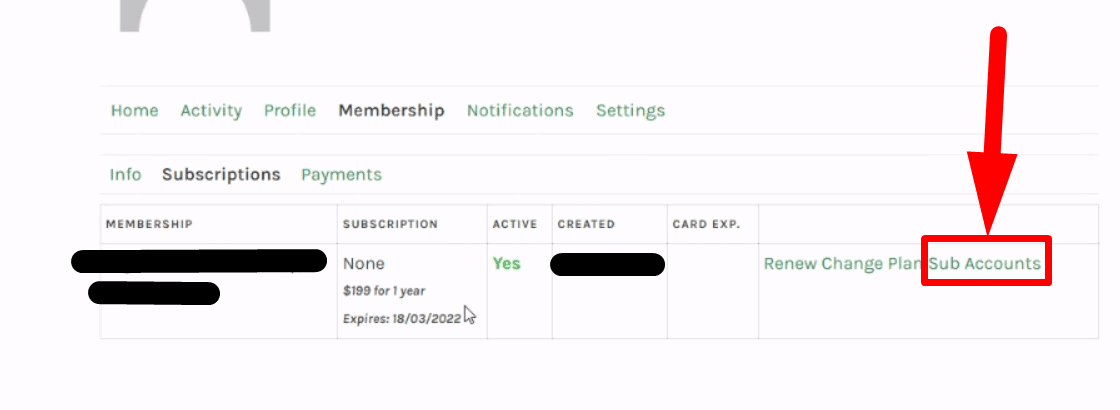The height and width of the screenshot is (410, 1120).
Task: Open the Notifications tab
Action: click(x=520, y=111)
